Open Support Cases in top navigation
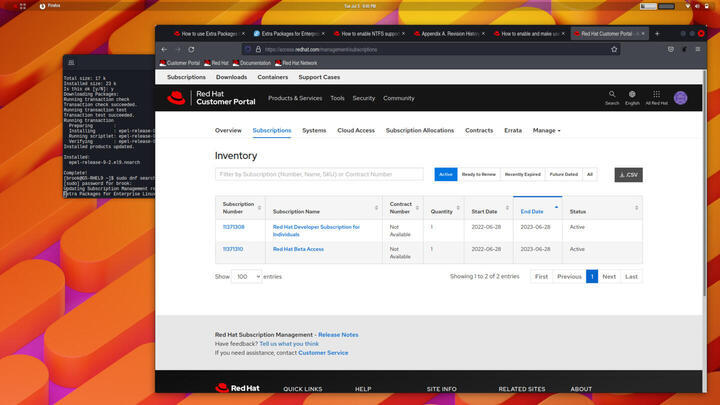Screen dimensions: 720x405 coord(319,77)
